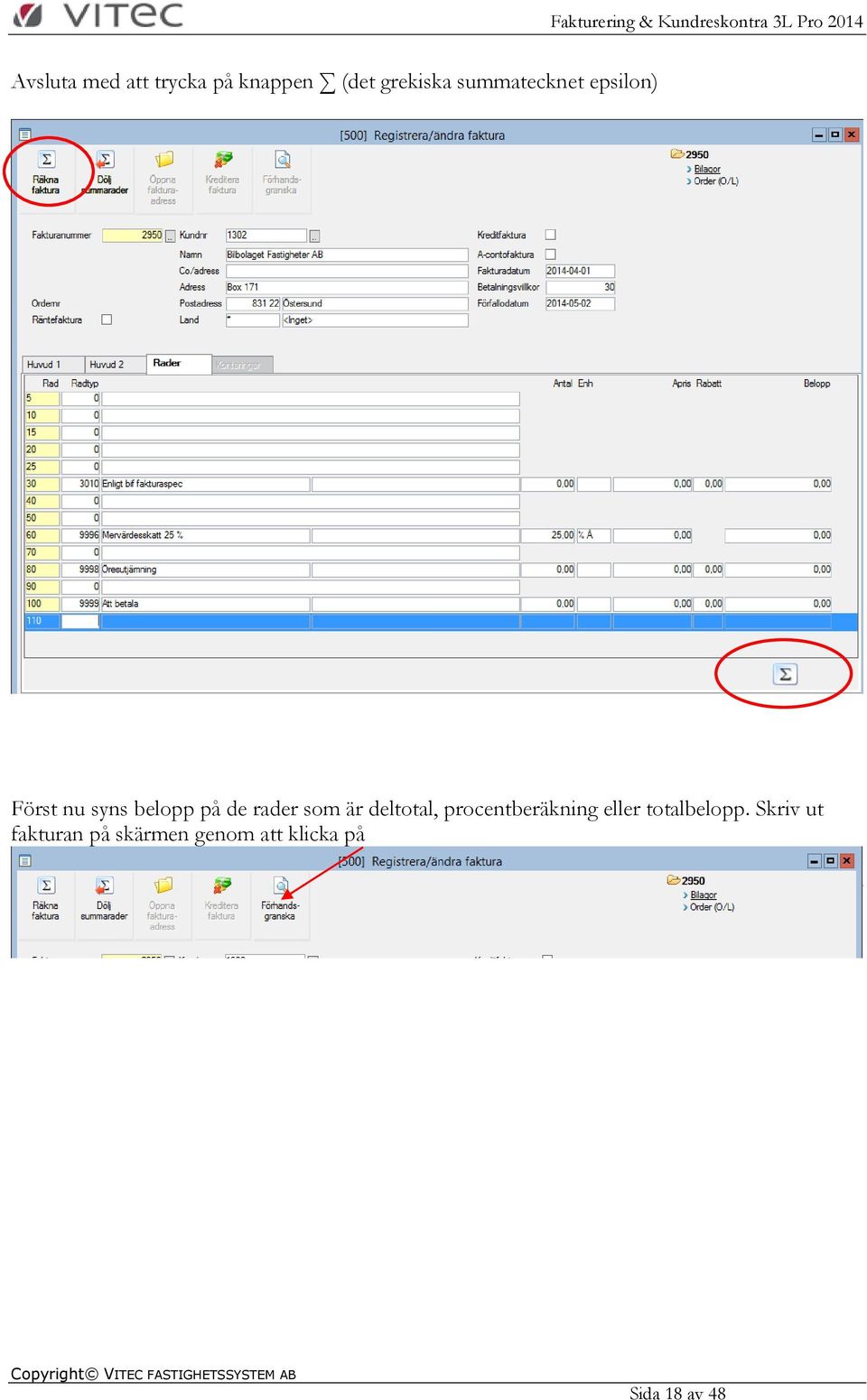This screenshot has width=867, height=1400.
Task: Click Radtyp cell 9999
Action: pos(80,604)
